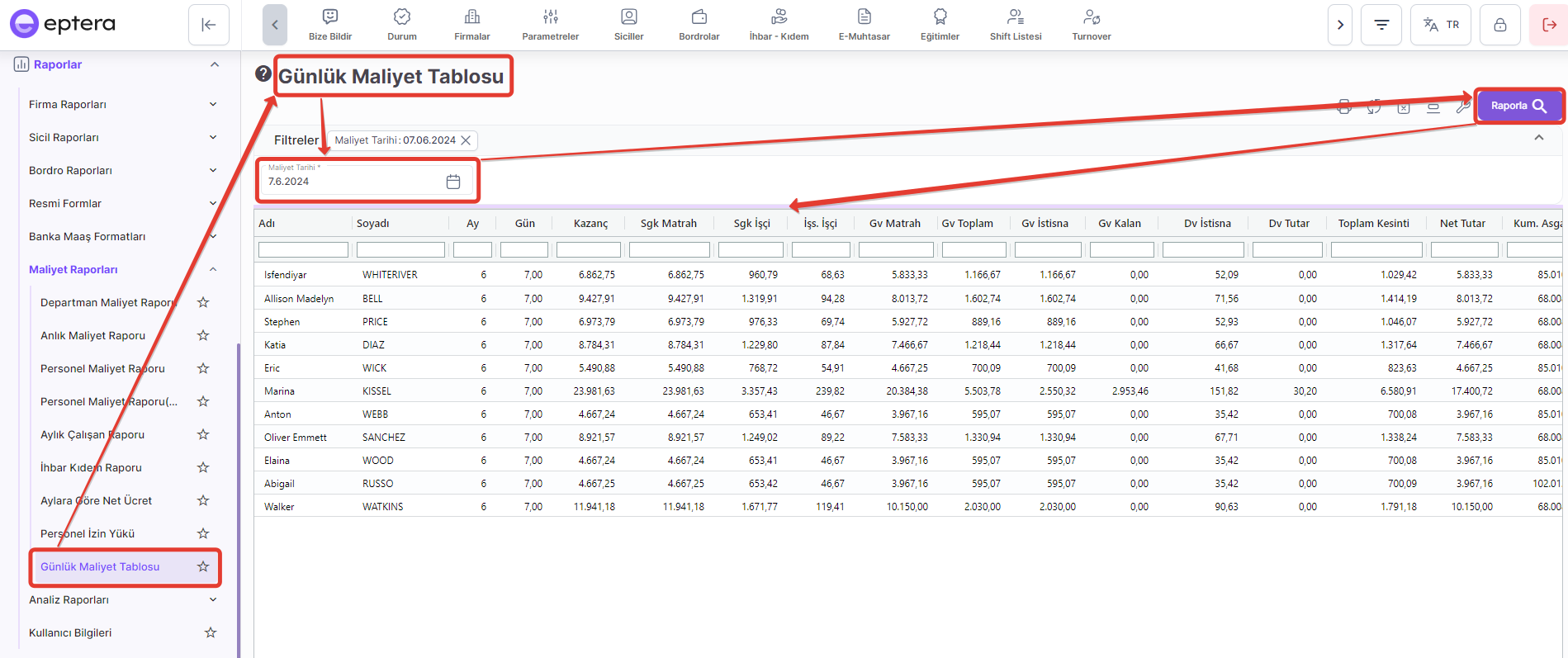Open the Bize Bildir toolbar icon

pos(329,25)
